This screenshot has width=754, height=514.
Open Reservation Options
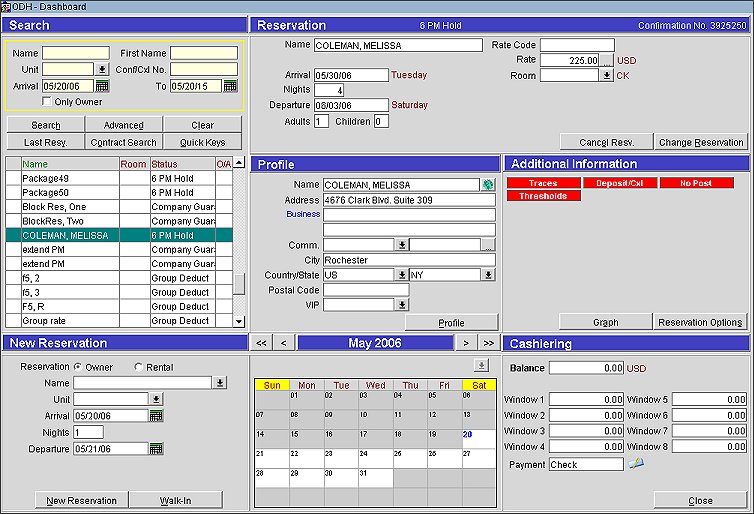pyautogui.click(x=700, y=322)
